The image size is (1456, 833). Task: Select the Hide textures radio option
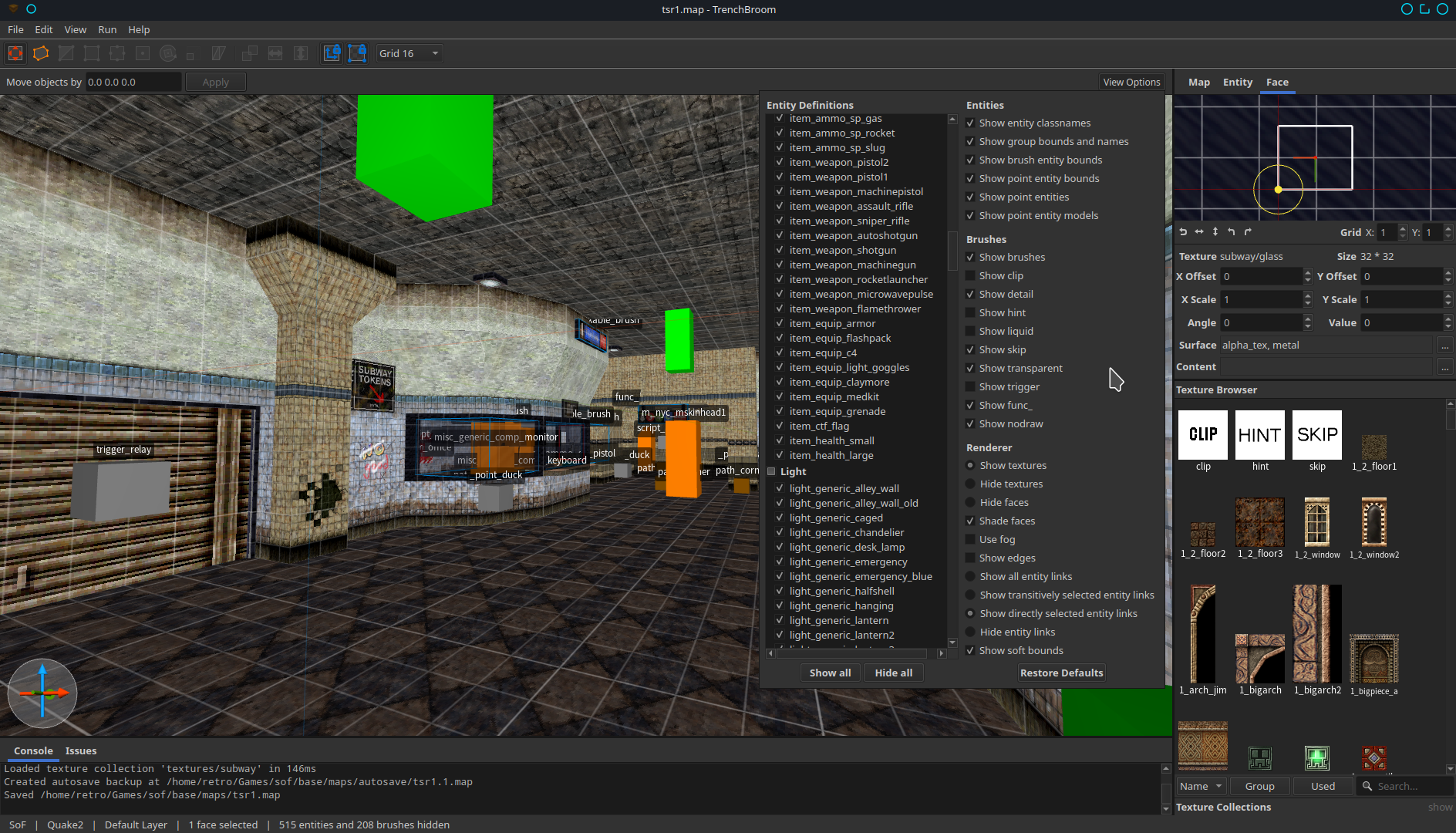pos(970,484)
